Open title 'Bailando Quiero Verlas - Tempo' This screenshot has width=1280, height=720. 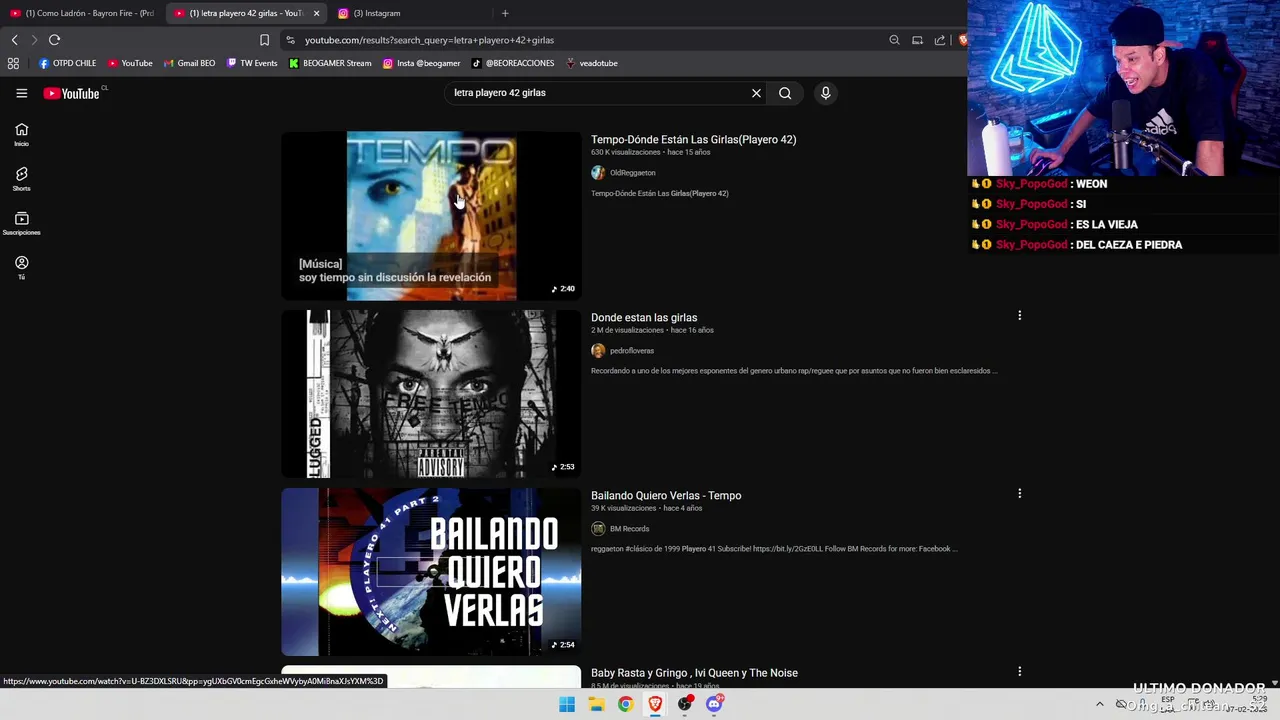pyautogui.click(x=666, y=496)
